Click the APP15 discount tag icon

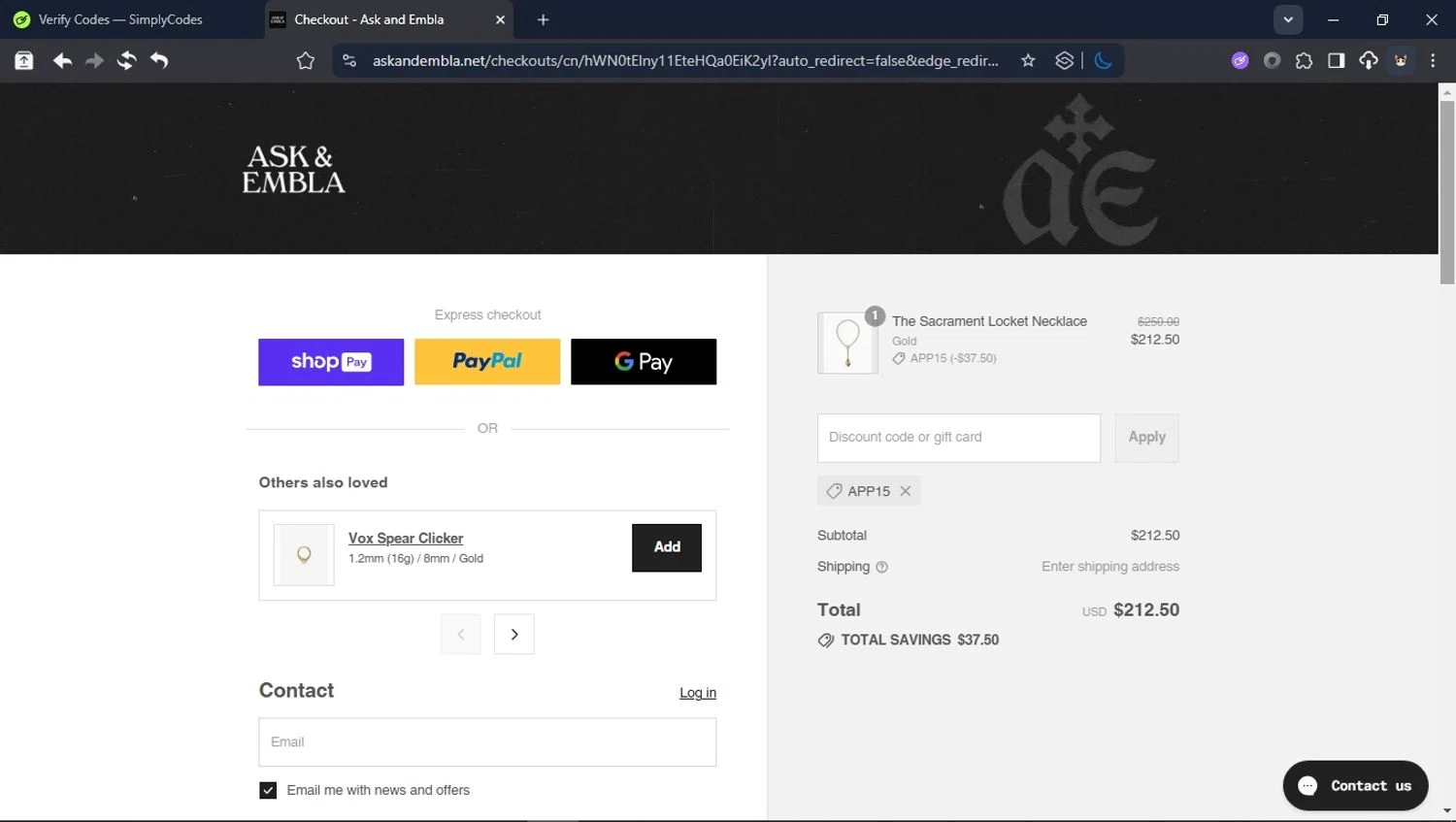point(834,491)
